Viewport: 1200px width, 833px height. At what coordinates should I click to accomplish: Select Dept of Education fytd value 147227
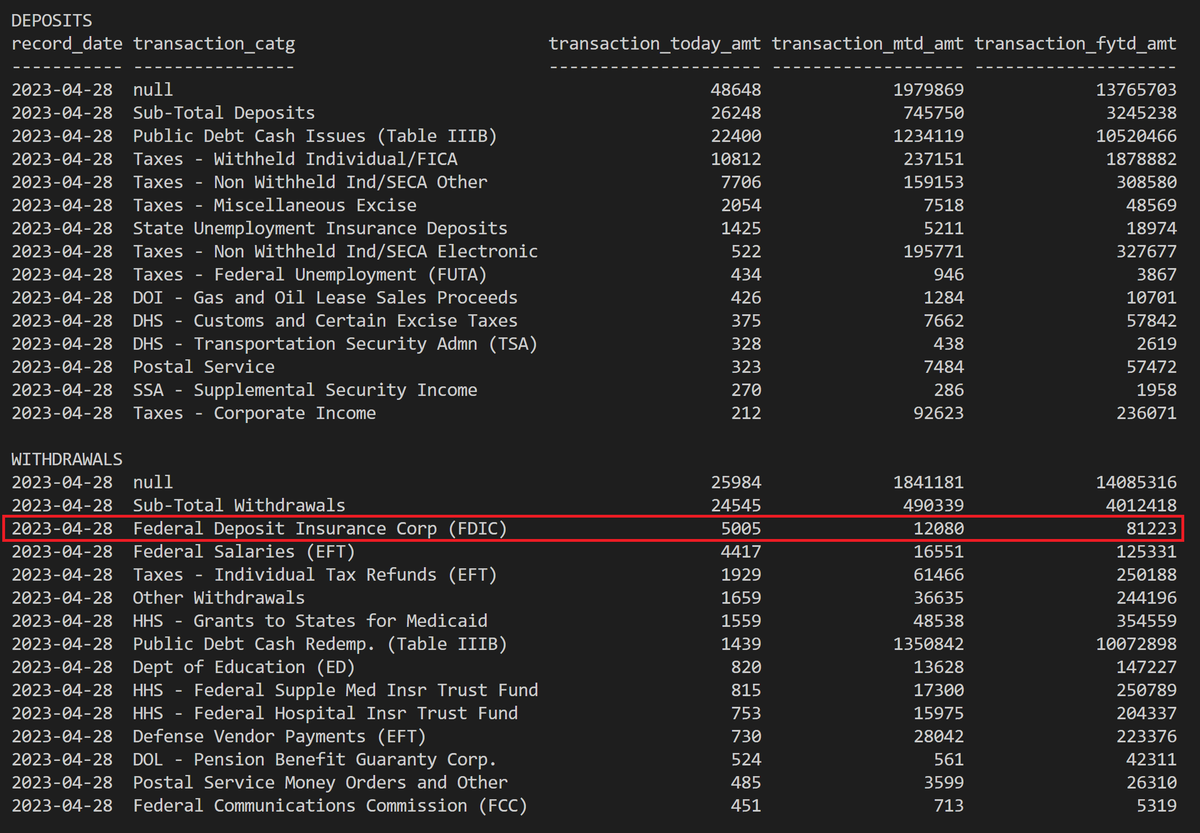tap(1146, 666)
